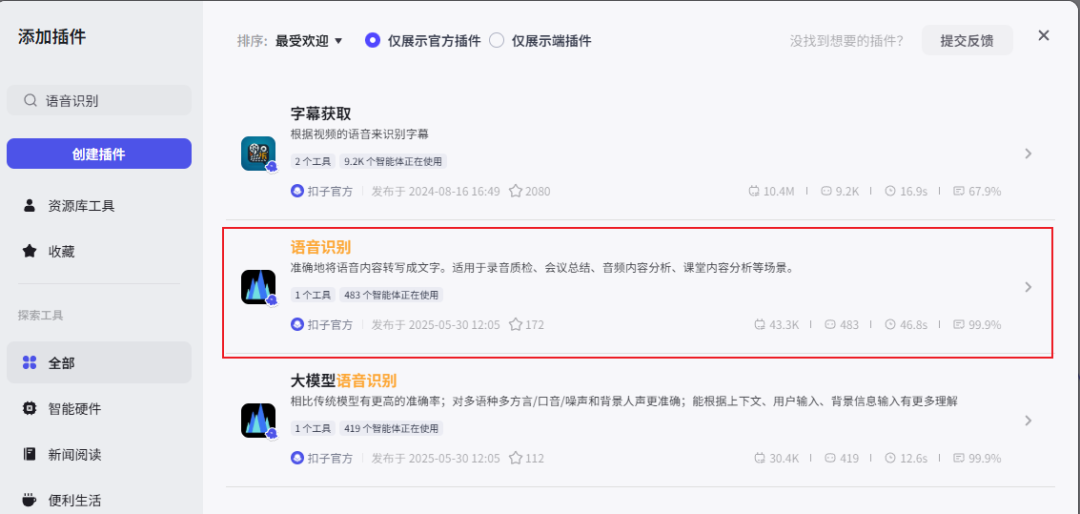Viewport: 1080px width, 514px height.
Task: Click the star icon on 字幕获取
Action: pos(516,191)
